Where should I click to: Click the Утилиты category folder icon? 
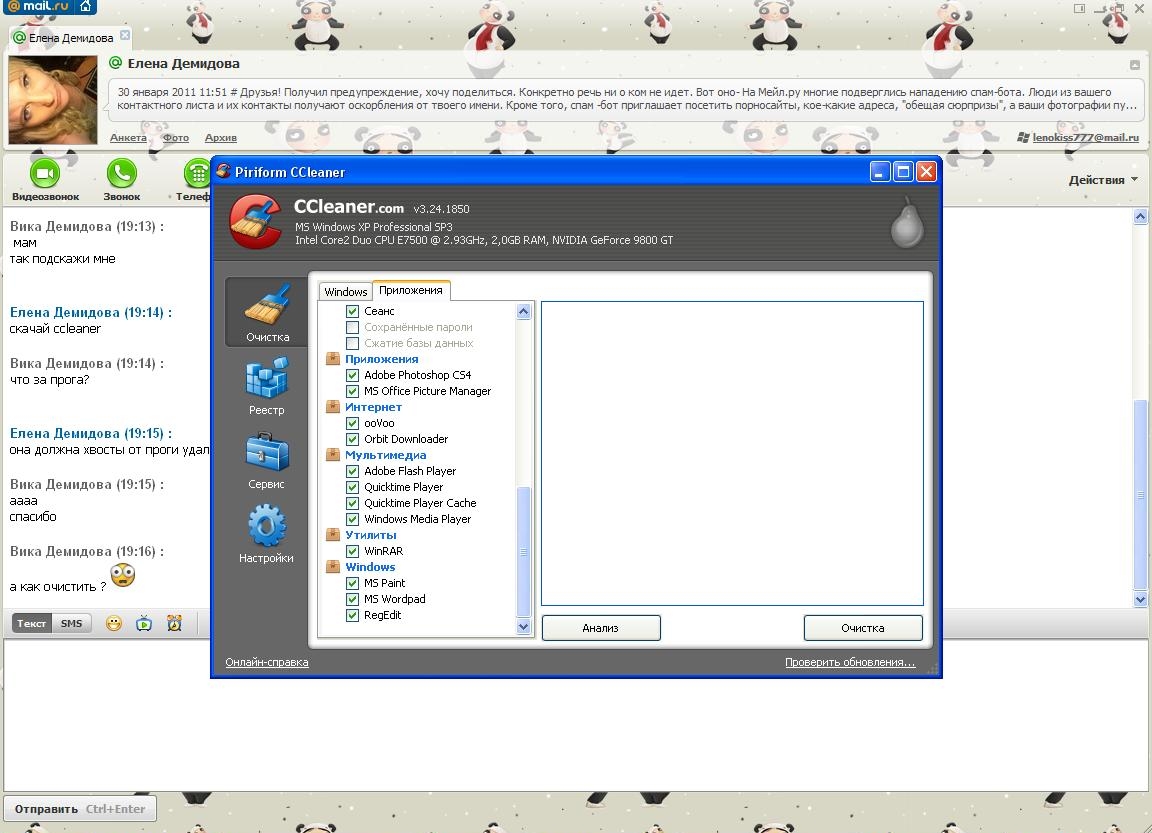(333, 536)
